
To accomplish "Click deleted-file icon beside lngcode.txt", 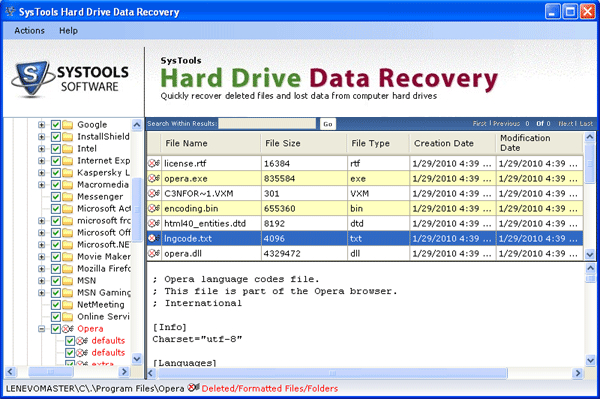I will [154, 238].
